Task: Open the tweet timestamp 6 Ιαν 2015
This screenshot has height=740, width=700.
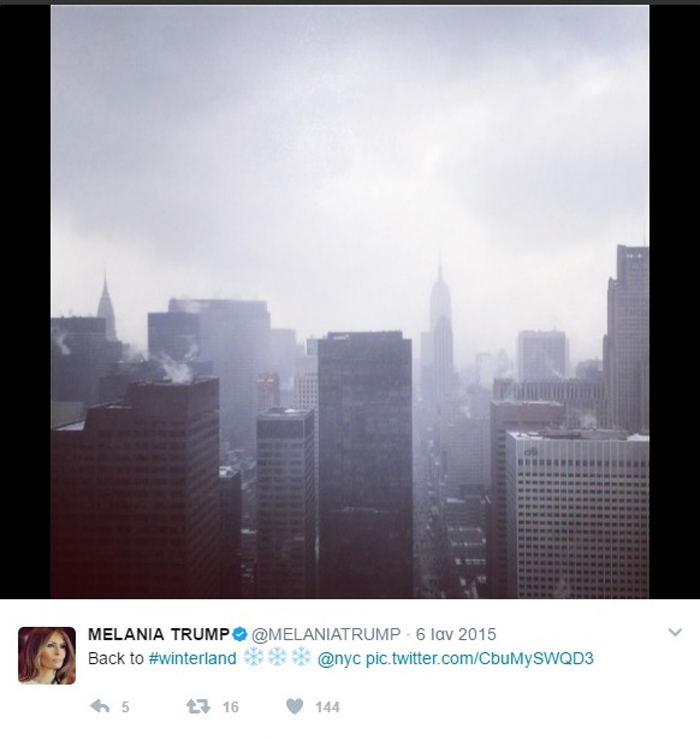Action: pos(456,634)
